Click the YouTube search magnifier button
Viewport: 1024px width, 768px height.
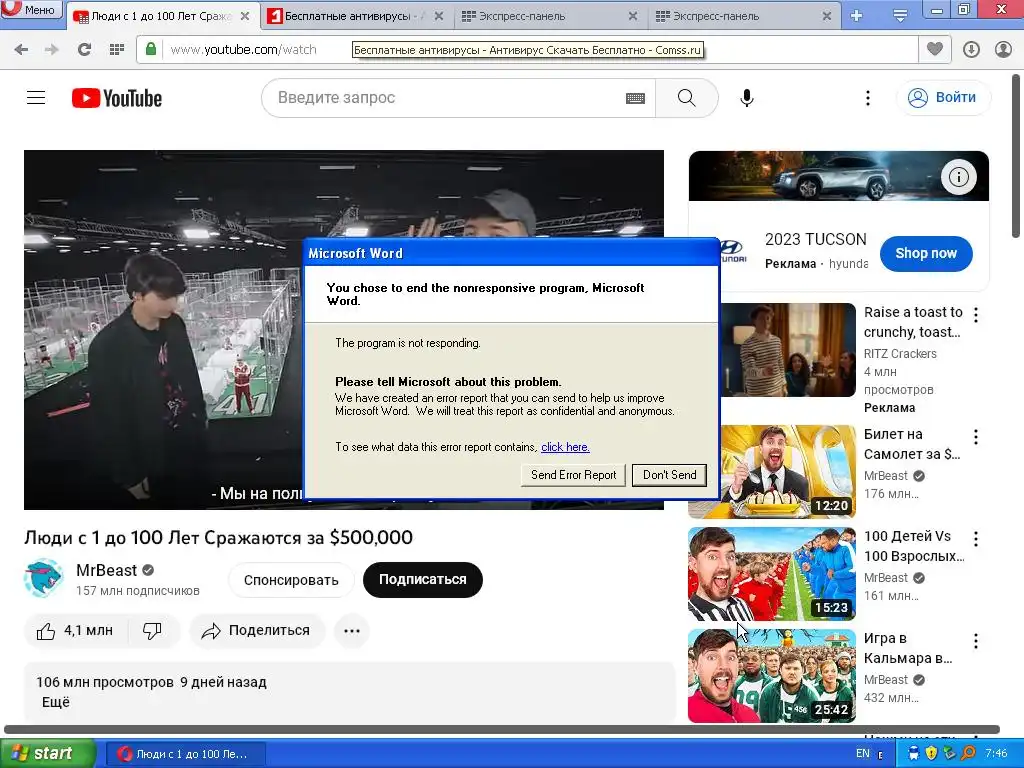tap(686, 98)
